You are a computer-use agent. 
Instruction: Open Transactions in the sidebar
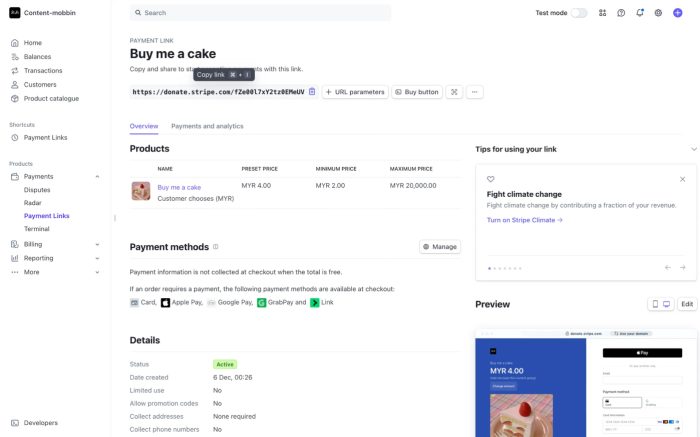pos(43,70)
